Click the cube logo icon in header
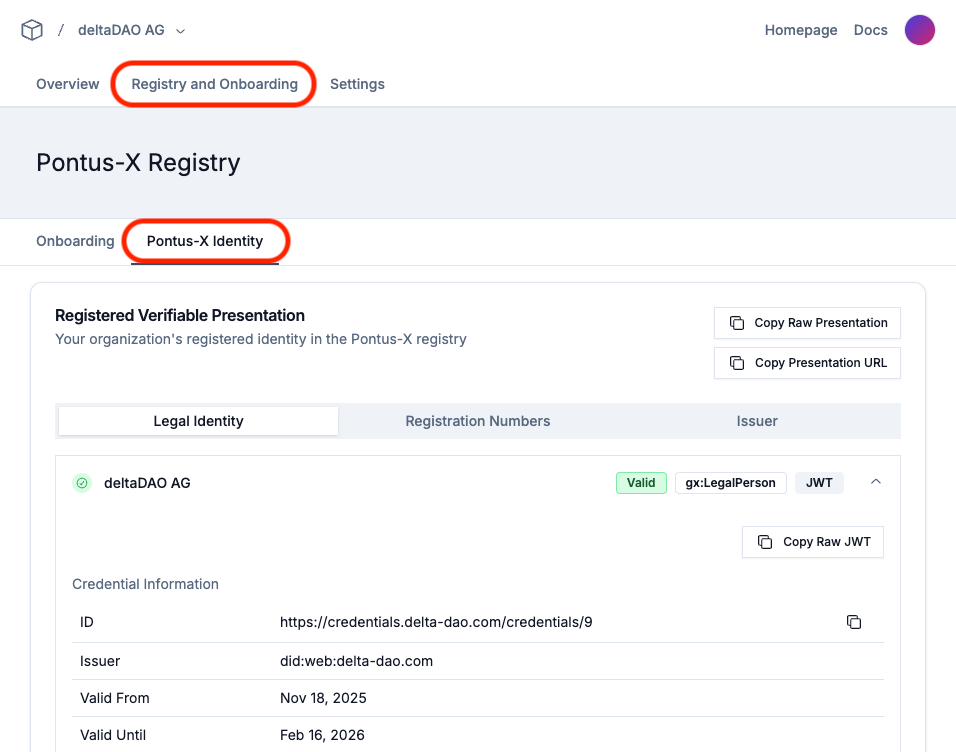This screenshot has height=752, width=956. [32, 30]
